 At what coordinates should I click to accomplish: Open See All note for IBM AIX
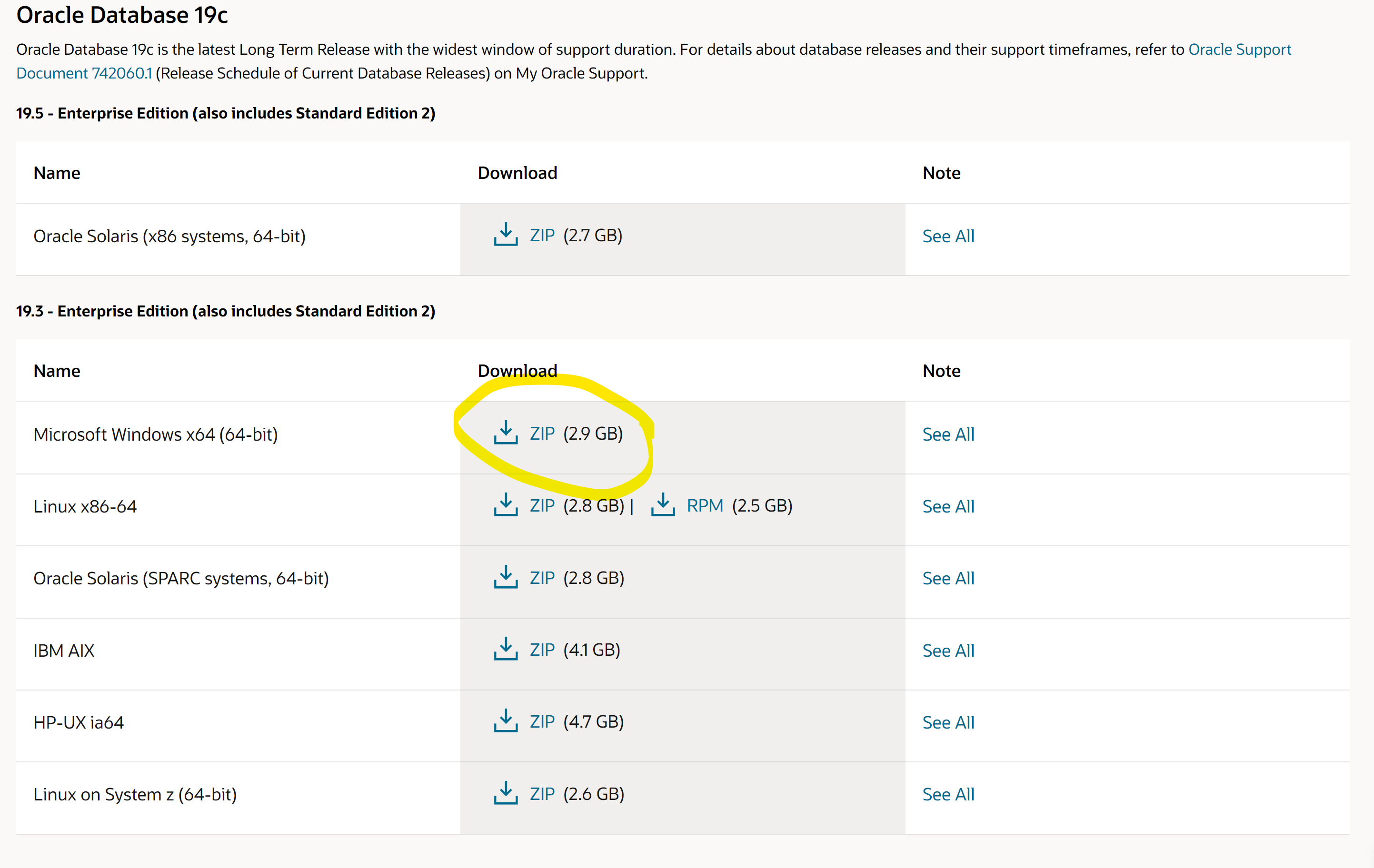click(x=948, y=651)
